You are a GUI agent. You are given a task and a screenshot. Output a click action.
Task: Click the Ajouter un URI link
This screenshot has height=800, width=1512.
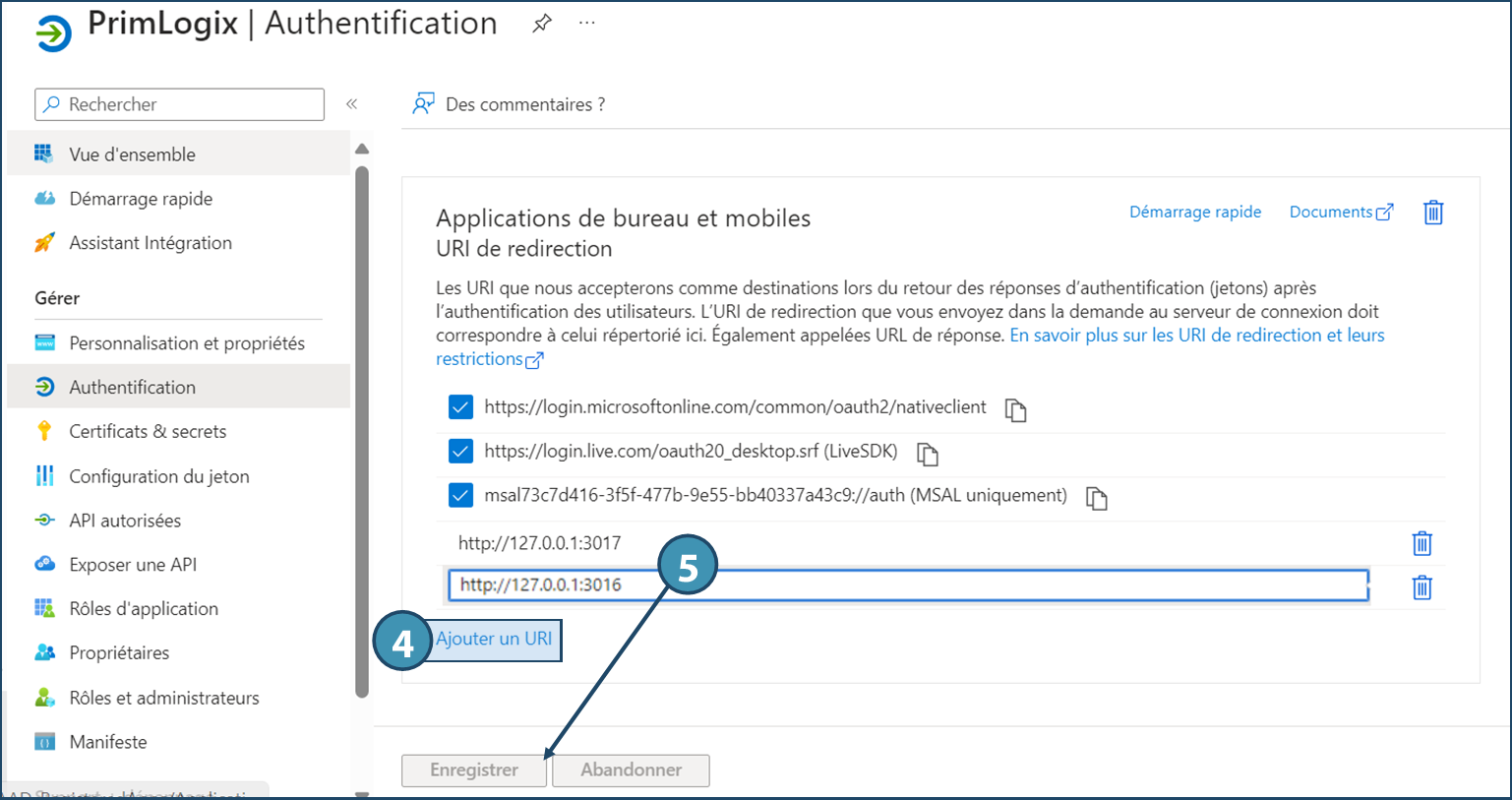pos(494,639)
